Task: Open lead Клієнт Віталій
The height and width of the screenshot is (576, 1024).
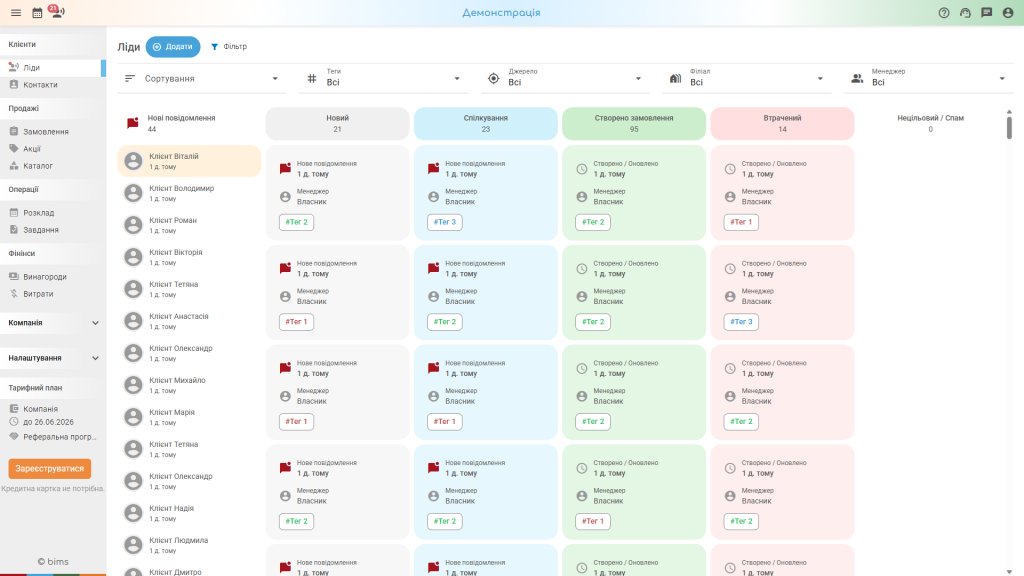Action: click(189, 161)
